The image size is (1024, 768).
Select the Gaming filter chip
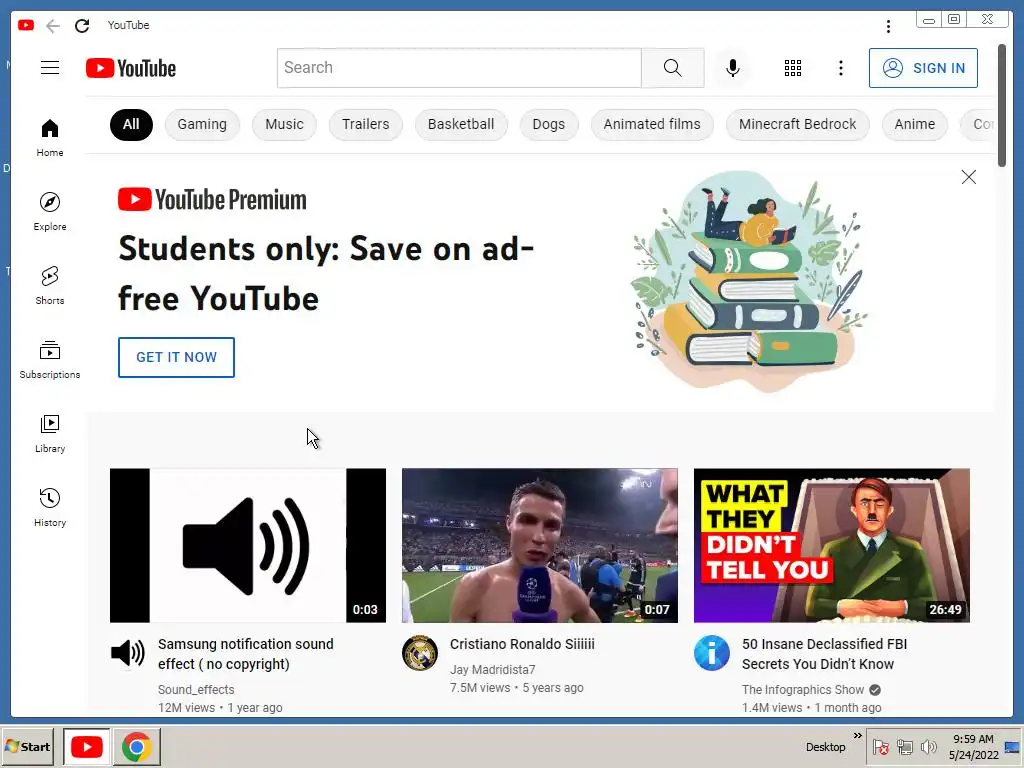pos(202,125)
